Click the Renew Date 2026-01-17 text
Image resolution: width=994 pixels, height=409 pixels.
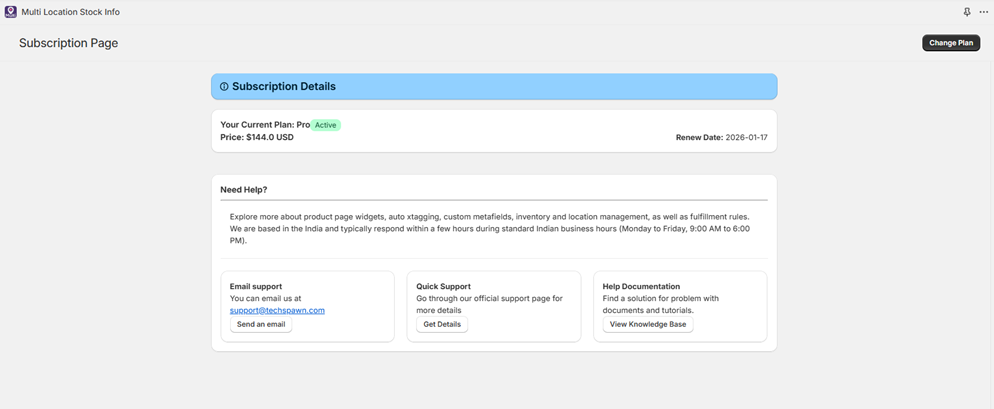tap(721, 137)
